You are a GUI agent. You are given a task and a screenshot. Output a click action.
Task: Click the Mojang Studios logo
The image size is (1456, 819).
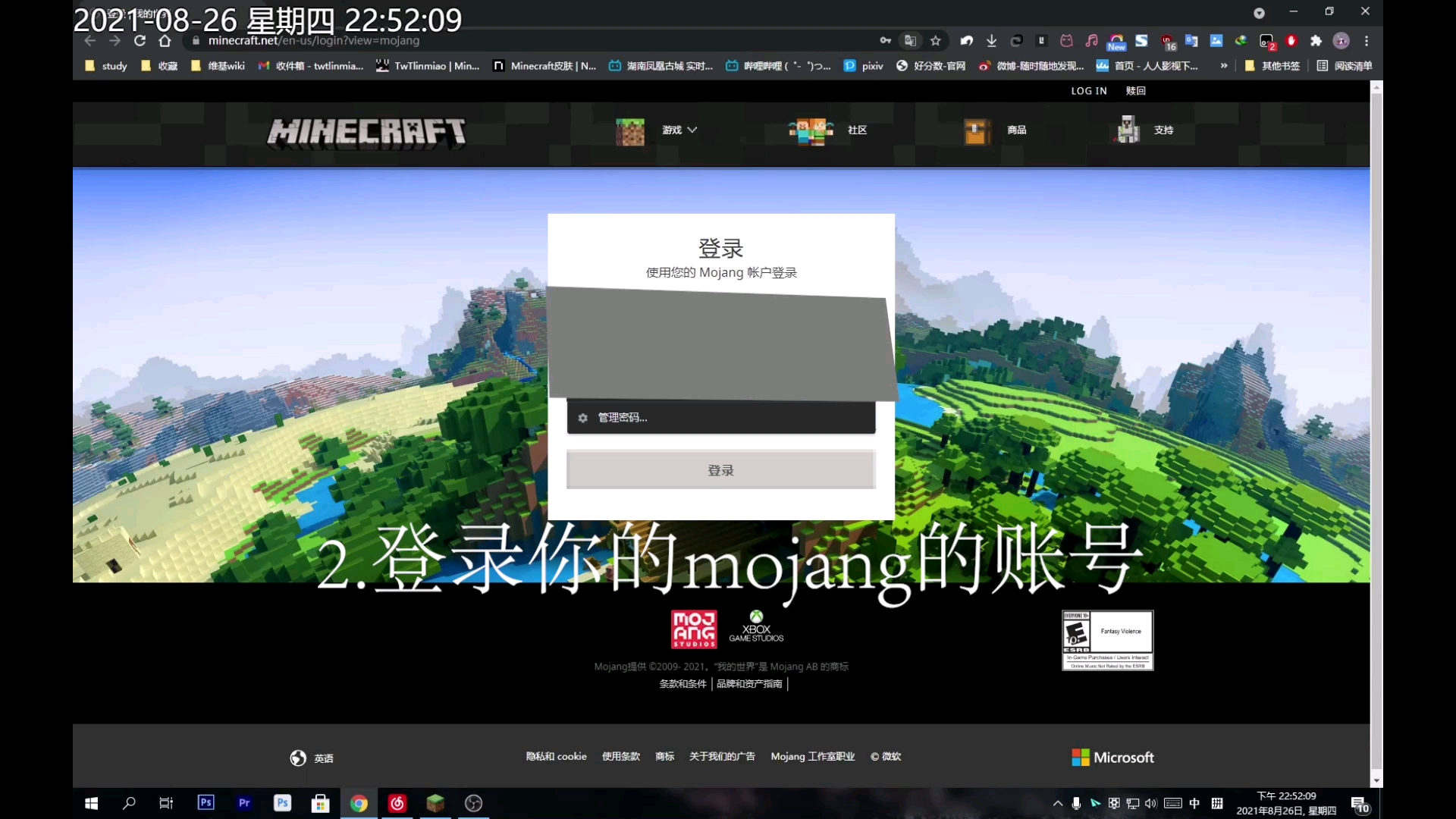pos(693,629)
